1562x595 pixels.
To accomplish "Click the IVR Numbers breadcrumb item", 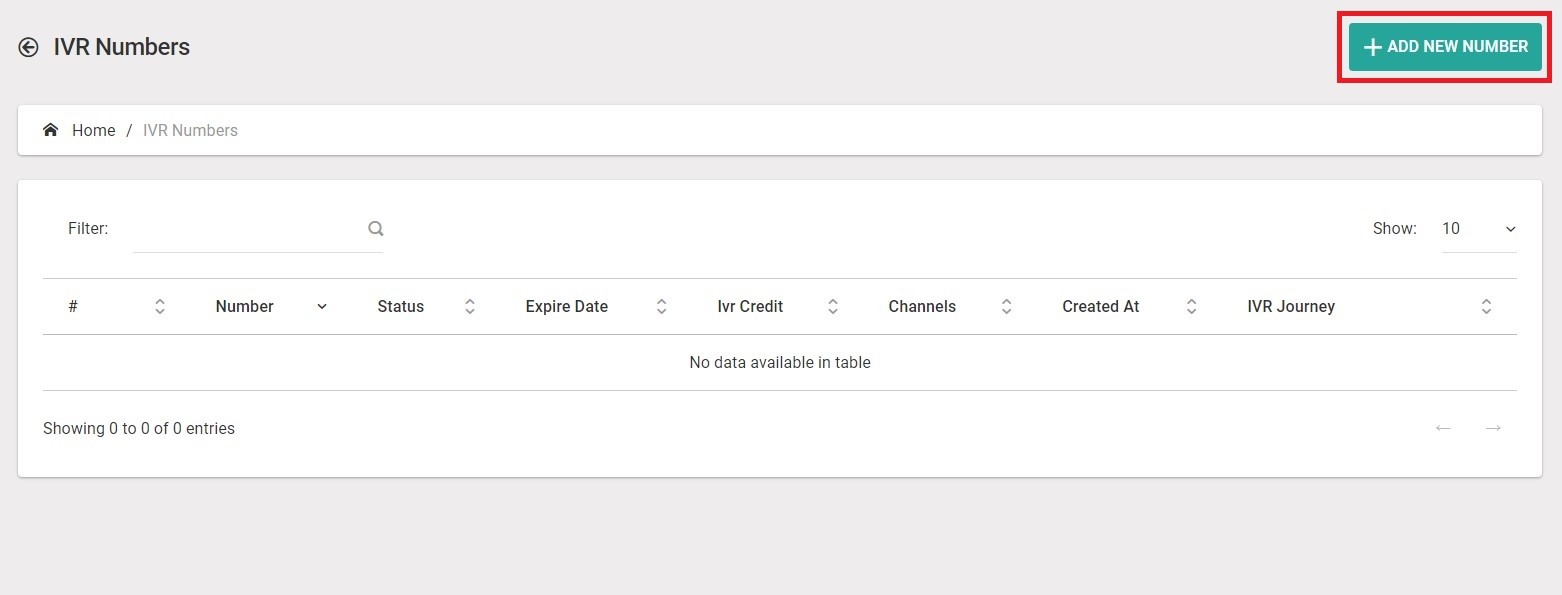I will pos(190,130).
